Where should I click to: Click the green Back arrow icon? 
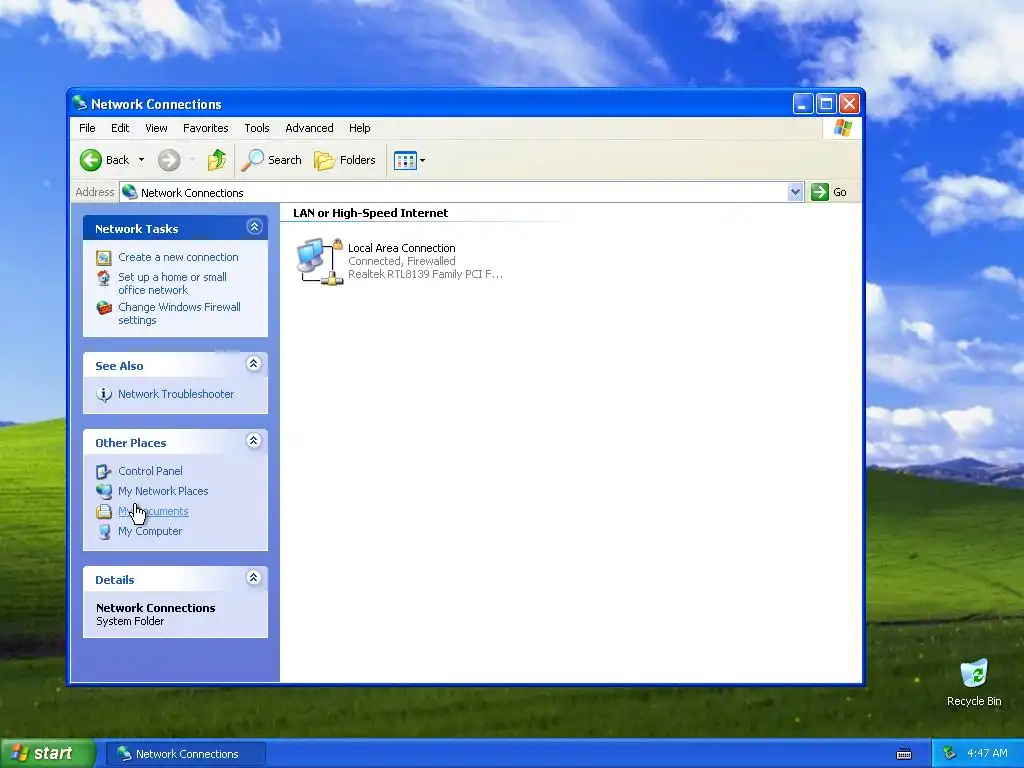pos(91,160)
